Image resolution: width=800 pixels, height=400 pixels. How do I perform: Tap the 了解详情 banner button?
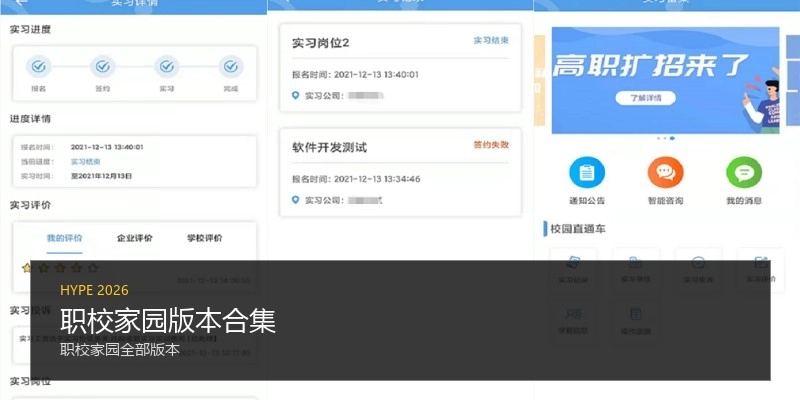click(x=645, y=98)
